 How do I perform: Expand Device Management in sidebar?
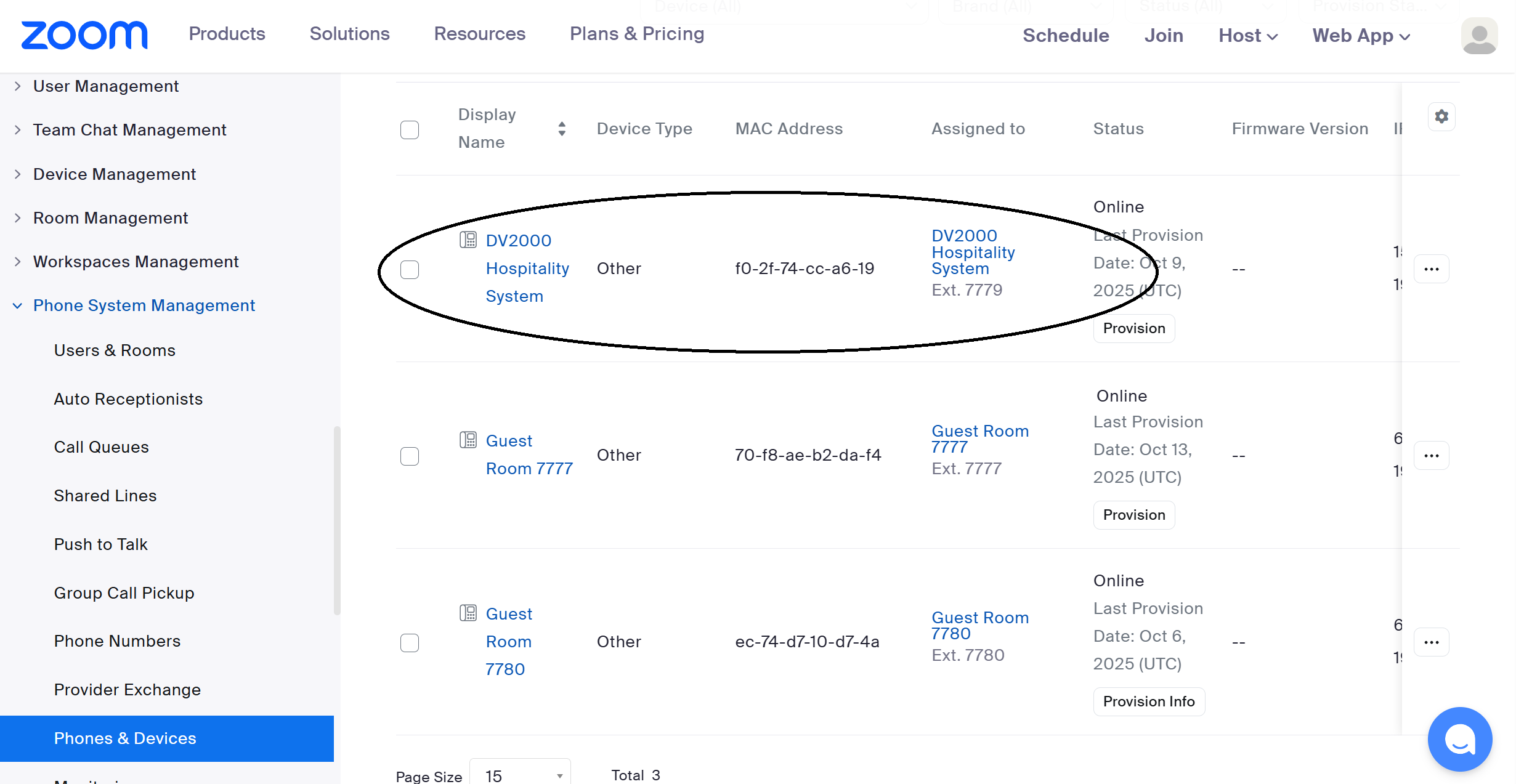click(115, 174)
